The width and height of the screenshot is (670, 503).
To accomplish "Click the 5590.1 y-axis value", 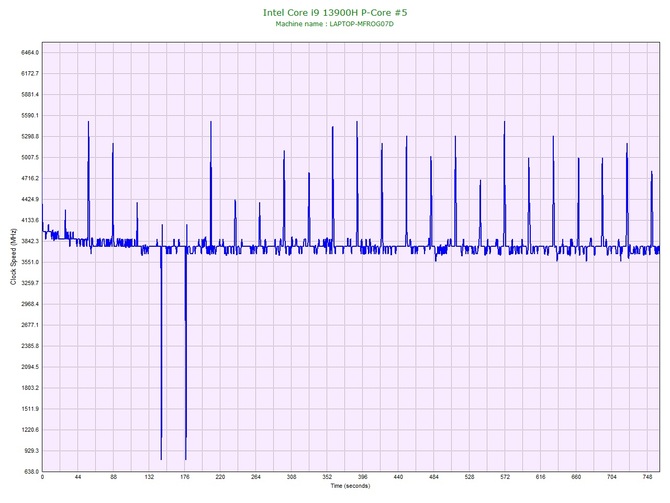I will tap(30, 115).
